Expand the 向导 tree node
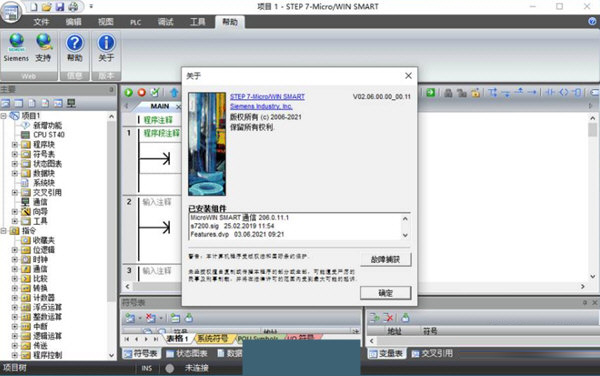This screenshot has width=600, height=376. 15,212
